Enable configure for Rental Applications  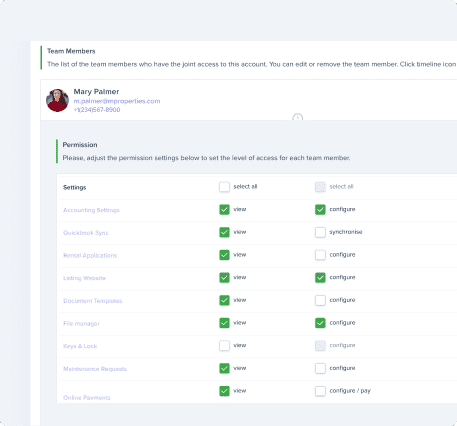coord(320,255)
